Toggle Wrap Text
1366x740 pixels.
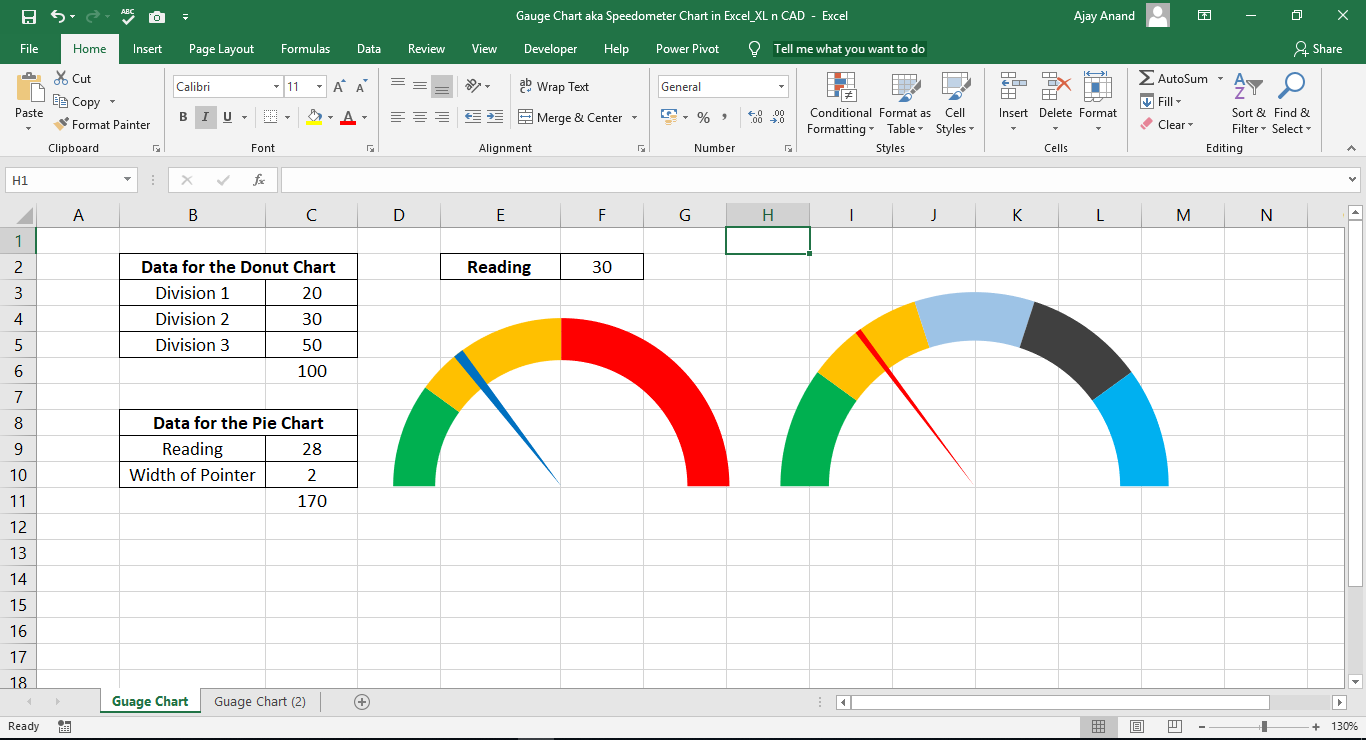(x=554, y=87)
